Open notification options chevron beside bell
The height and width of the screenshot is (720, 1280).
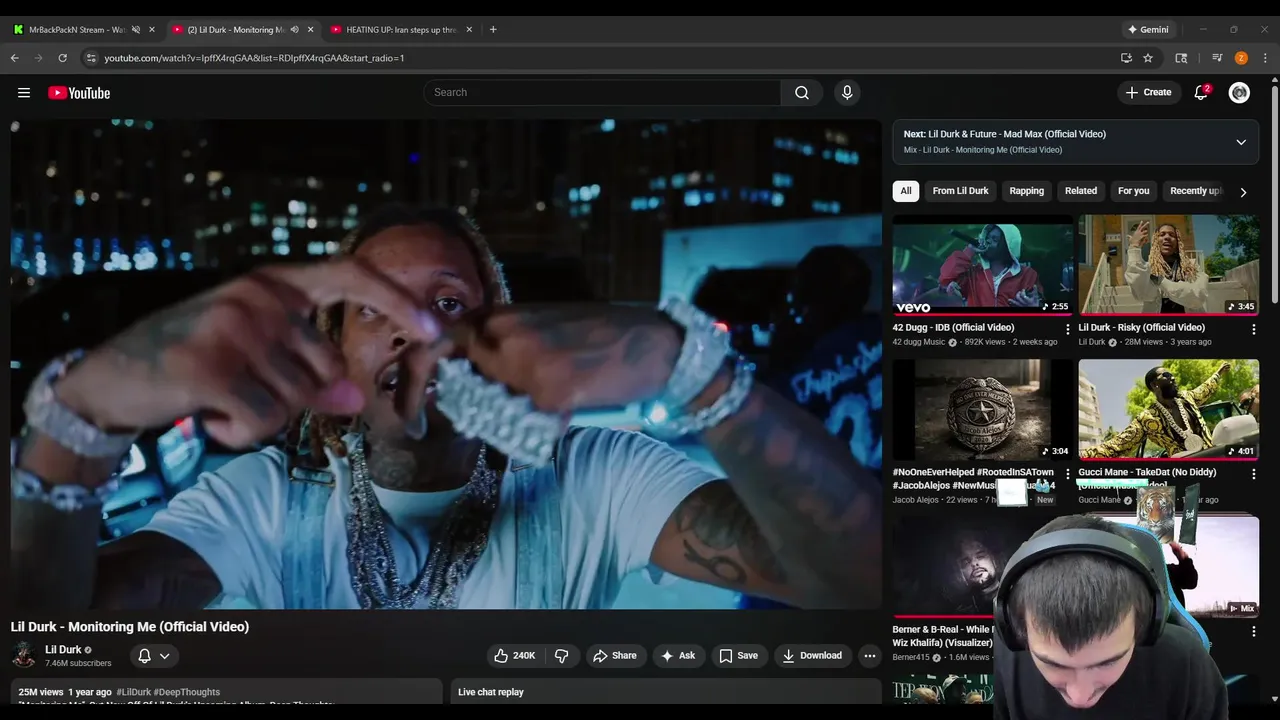[165, 656]
